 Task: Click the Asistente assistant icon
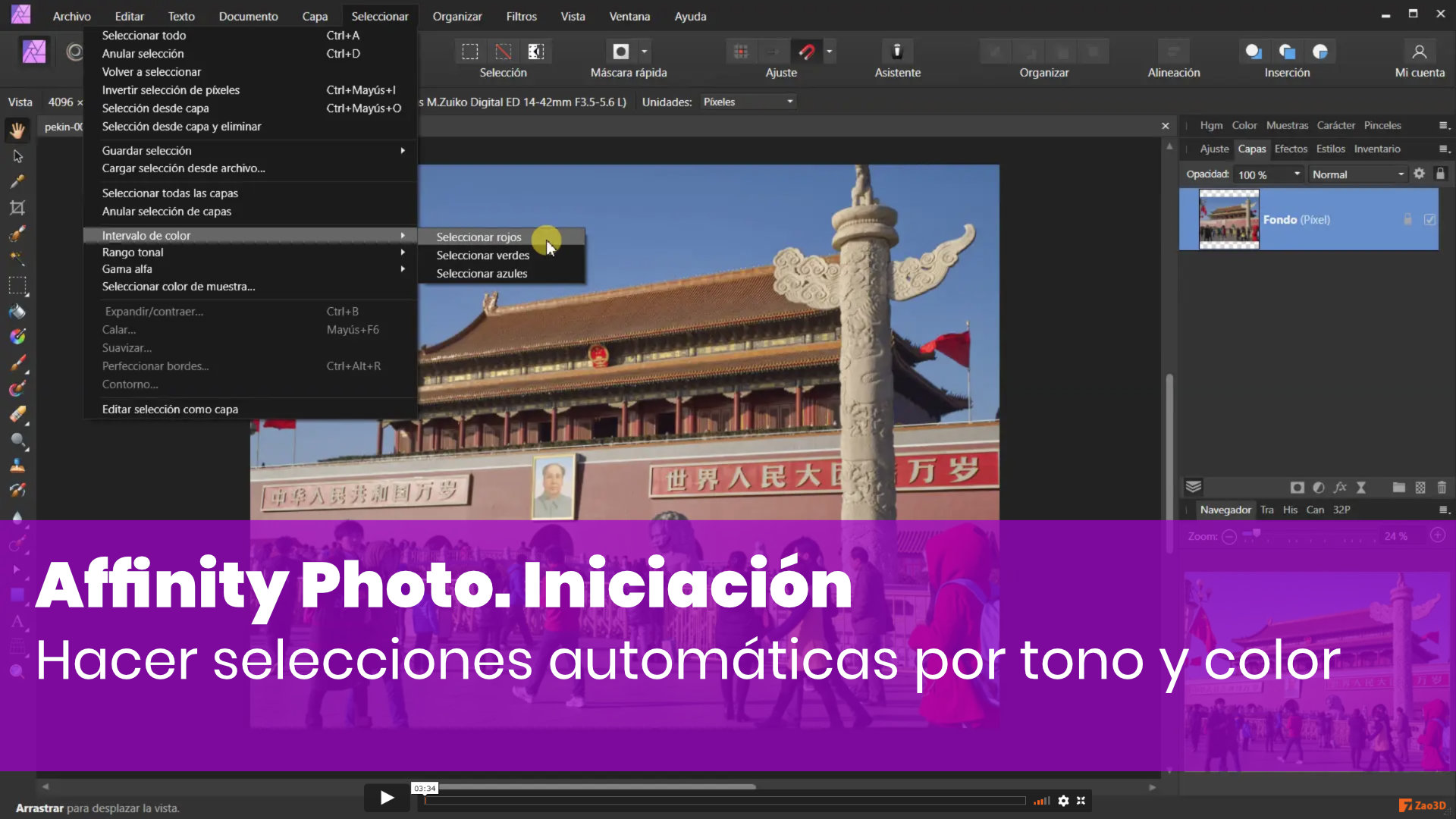pyautogui.click(x=897, y=52)
